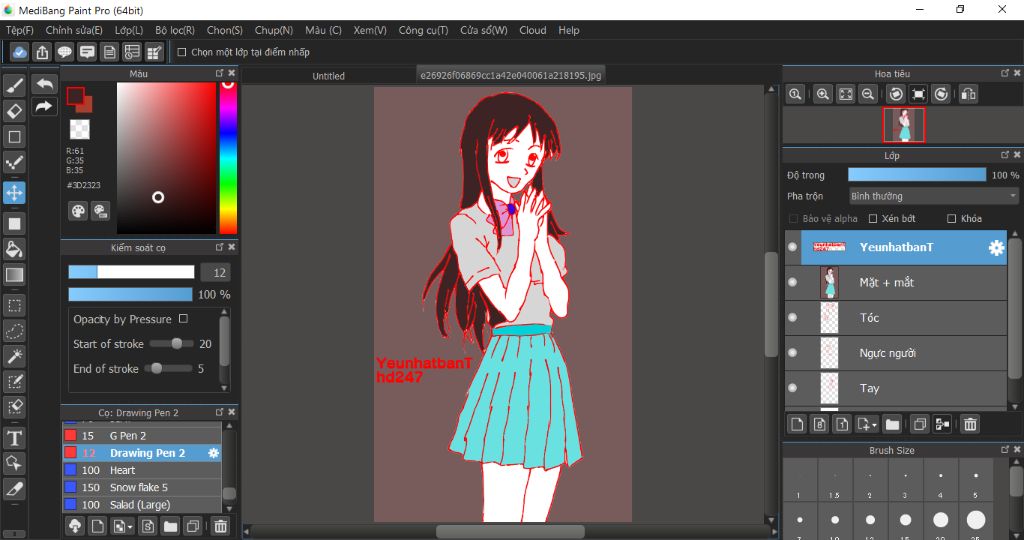Open the Tệp(F) menu
The height and width of the screenshot is (540, 1024).
coord(20,30)
